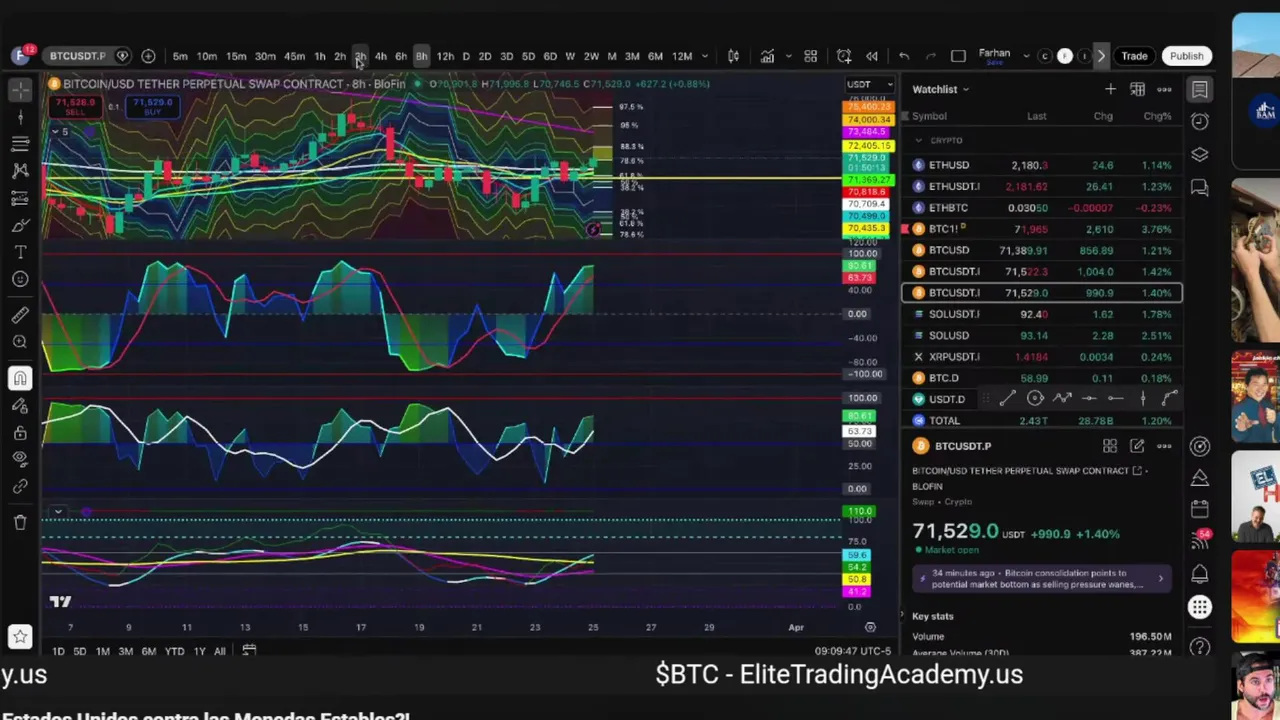Select the Text annotation tool
1280x720 pixels.
20,252
